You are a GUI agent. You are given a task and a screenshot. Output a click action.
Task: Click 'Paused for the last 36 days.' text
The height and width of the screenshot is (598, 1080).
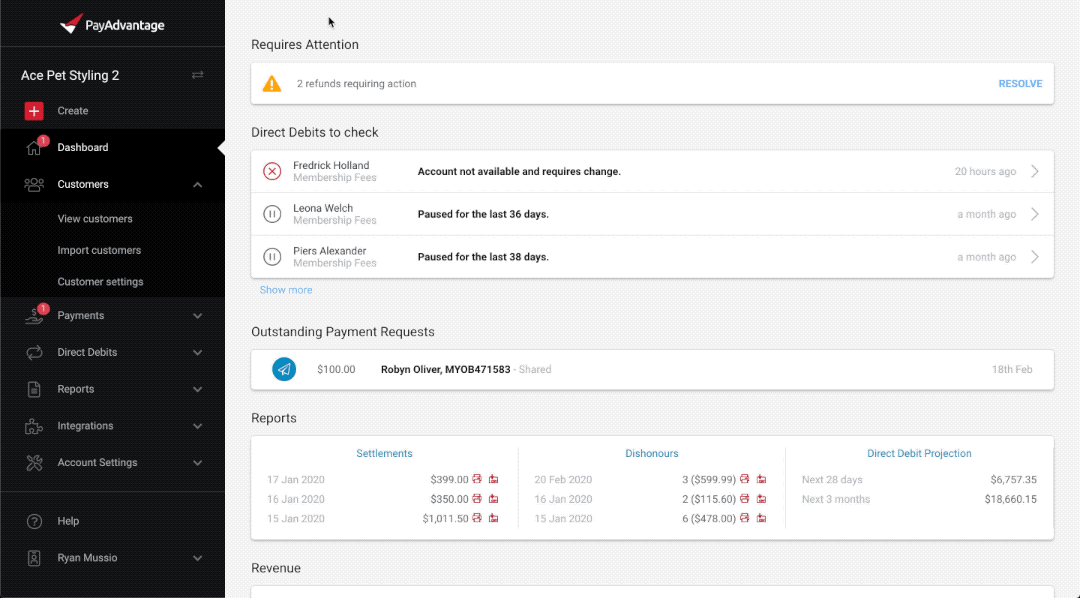(483, 214)
